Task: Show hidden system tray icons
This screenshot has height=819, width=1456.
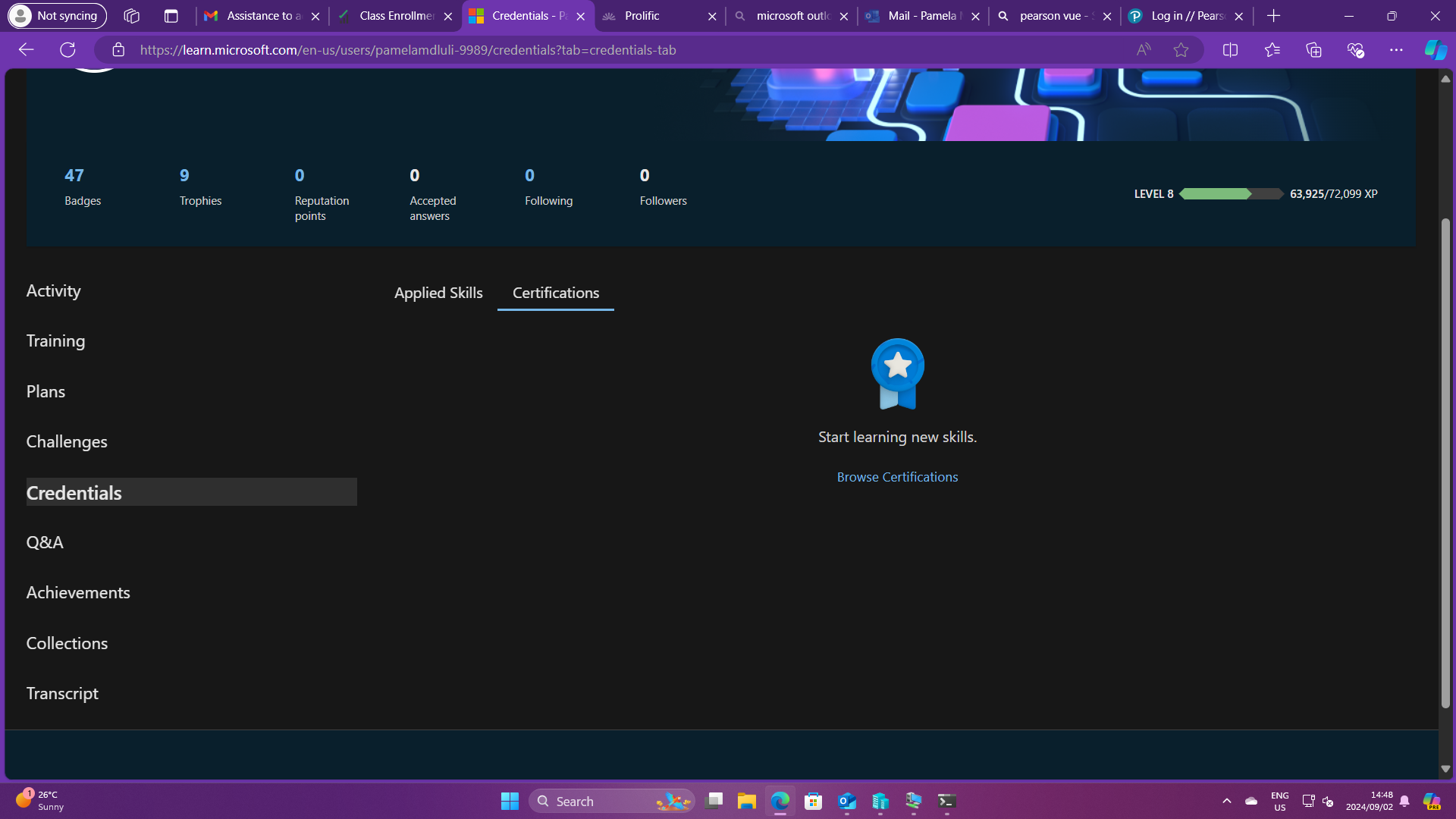Action: (1227, 801)
